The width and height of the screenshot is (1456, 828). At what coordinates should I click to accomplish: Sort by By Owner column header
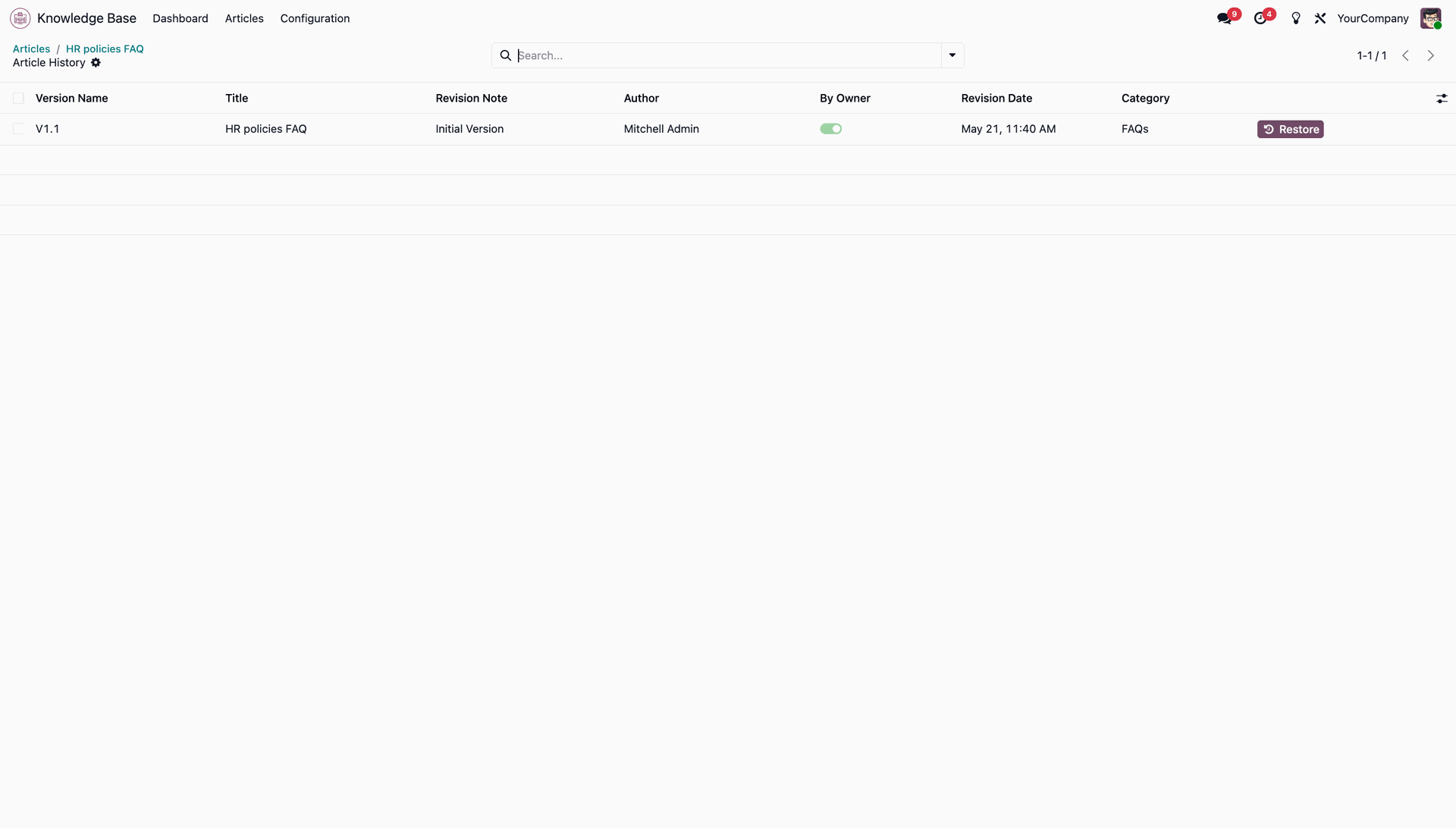(845, 99)
